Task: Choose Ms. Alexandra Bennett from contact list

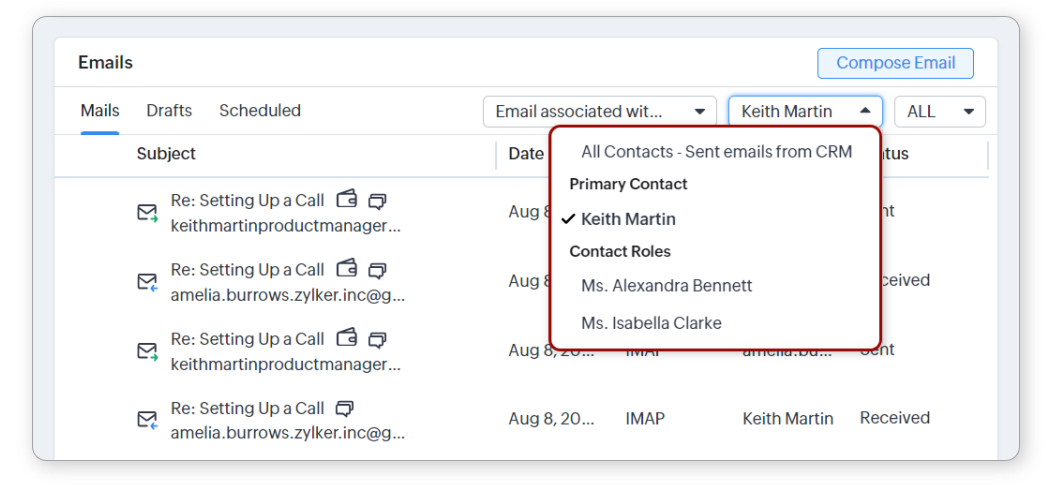Action: coord(666,286)
